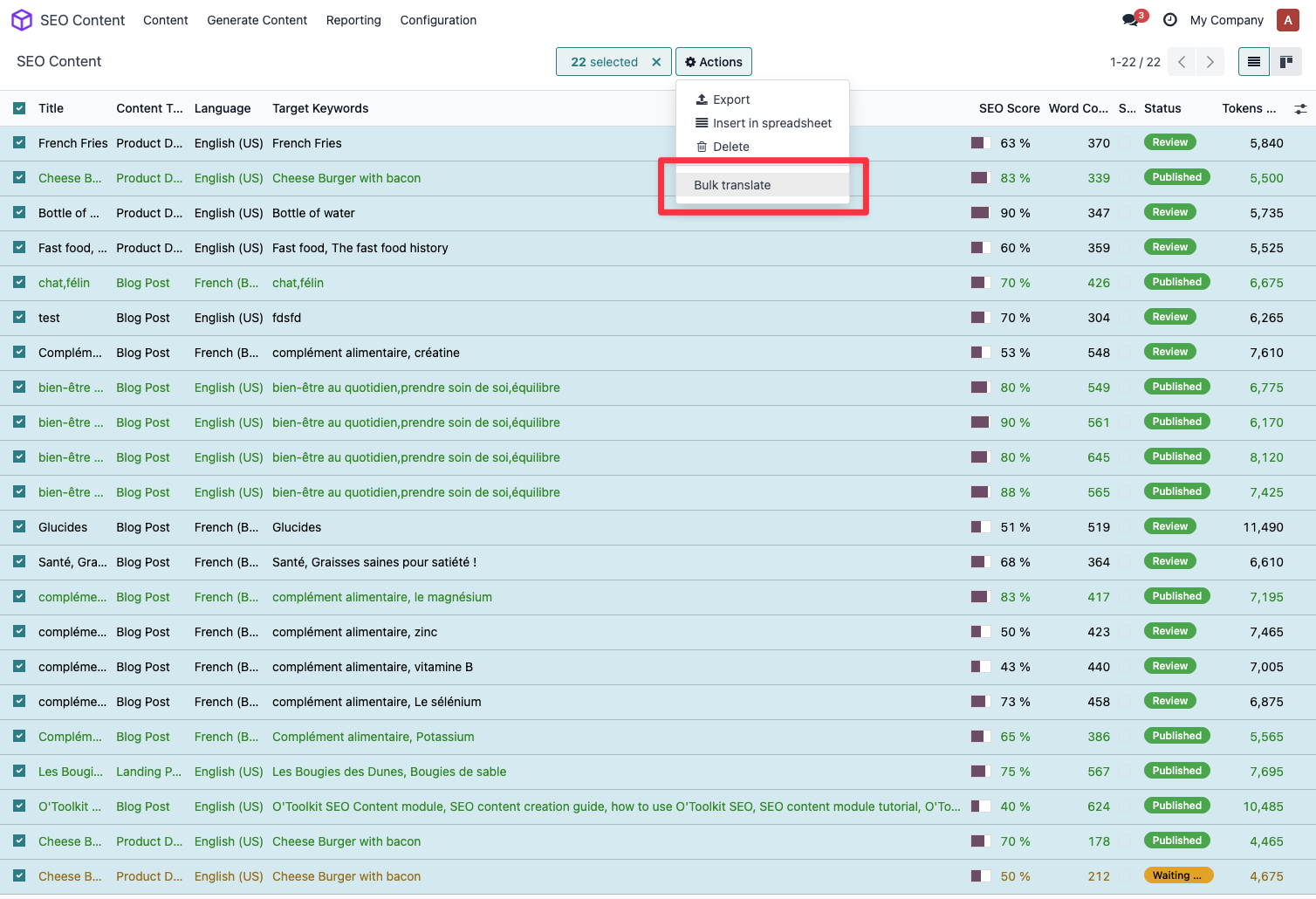Uncheck the Fast food row checkbox
This screenshot has height=899, width=1316.
coord(19,248)
